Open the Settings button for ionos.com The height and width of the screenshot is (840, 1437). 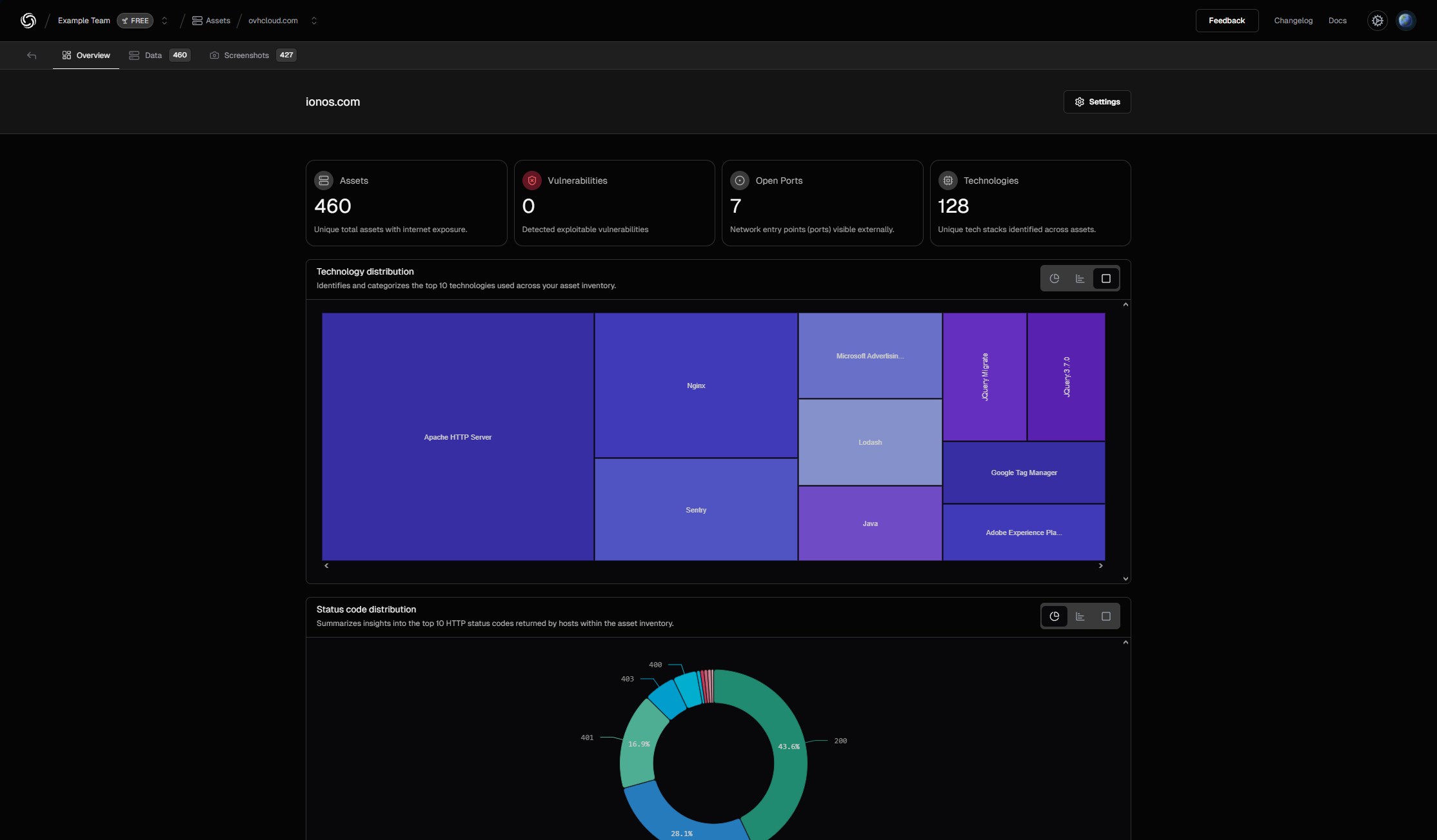point(1097,102)
